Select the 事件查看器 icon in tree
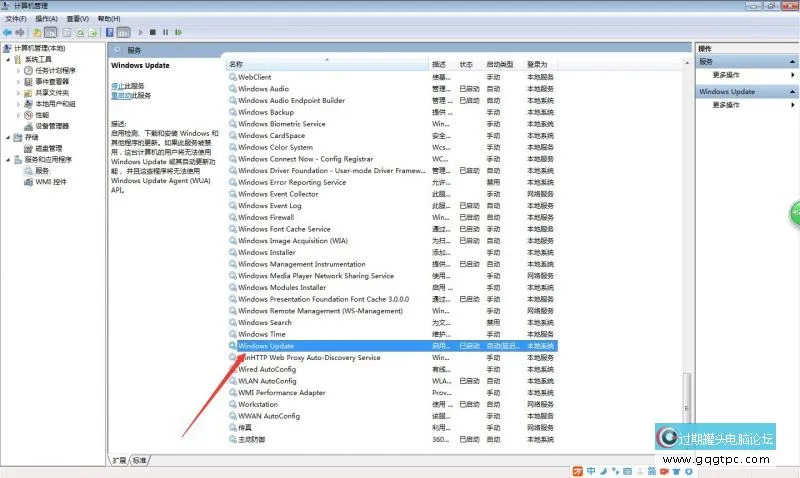This screenshot has width=800, height=478. [x=29, y=82]
